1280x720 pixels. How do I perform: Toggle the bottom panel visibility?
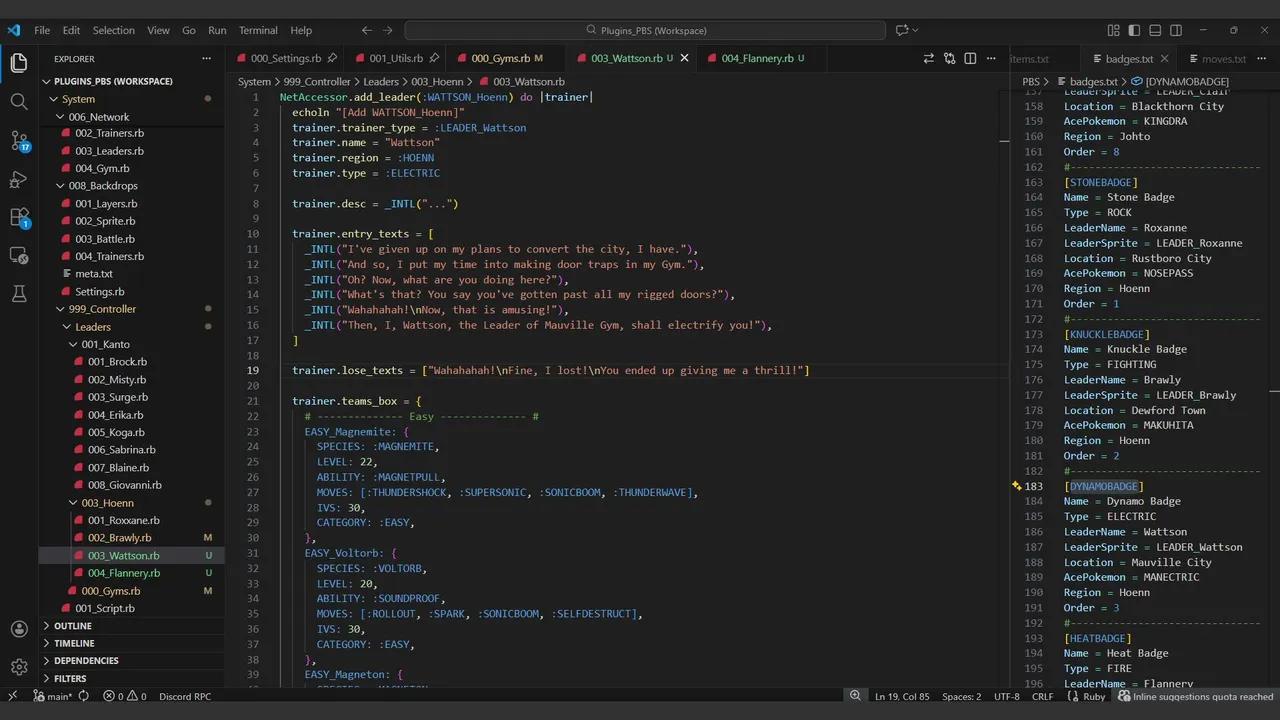click(x=1155, y=31)
